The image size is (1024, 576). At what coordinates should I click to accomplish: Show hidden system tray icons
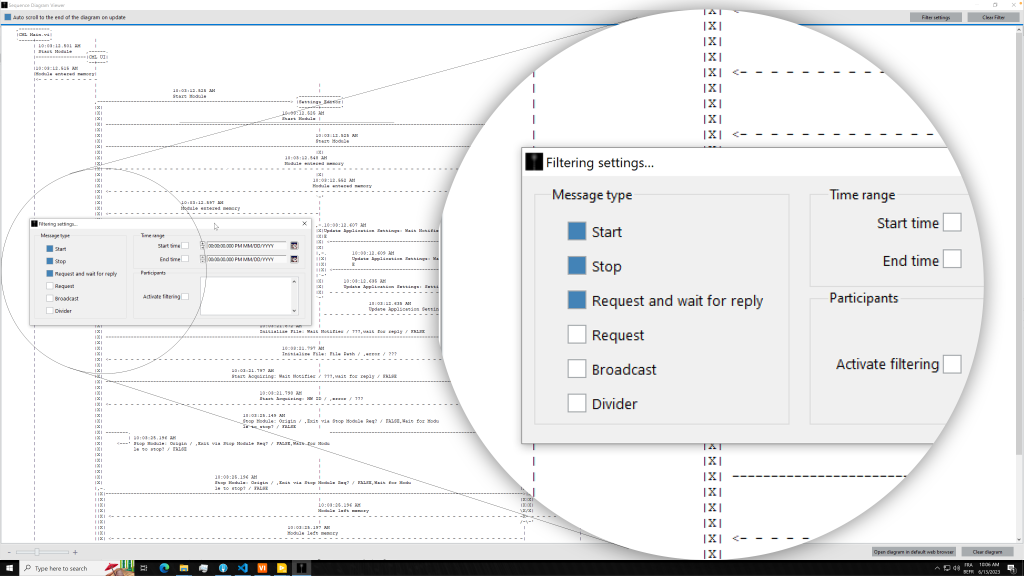tap(937, 568)
